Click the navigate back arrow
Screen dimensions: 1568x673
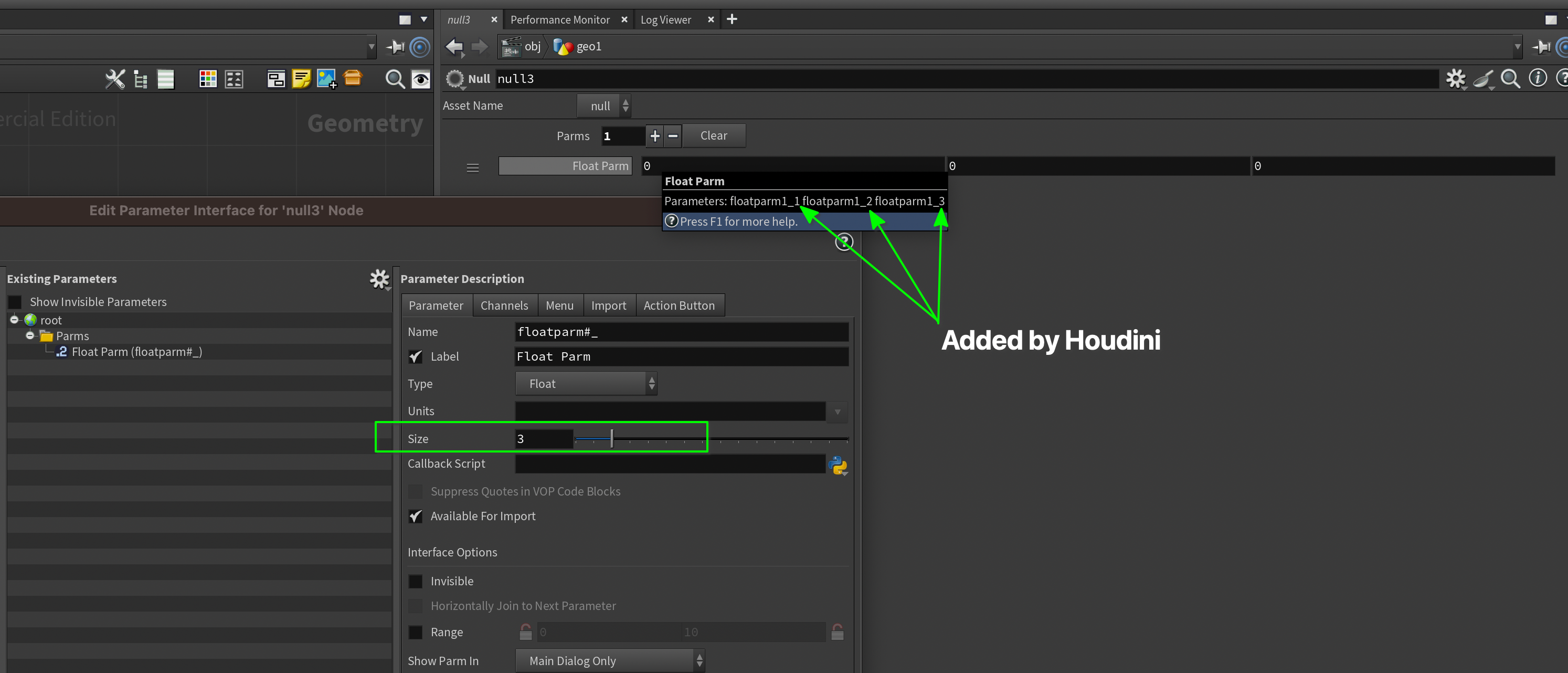pos(454,47)
